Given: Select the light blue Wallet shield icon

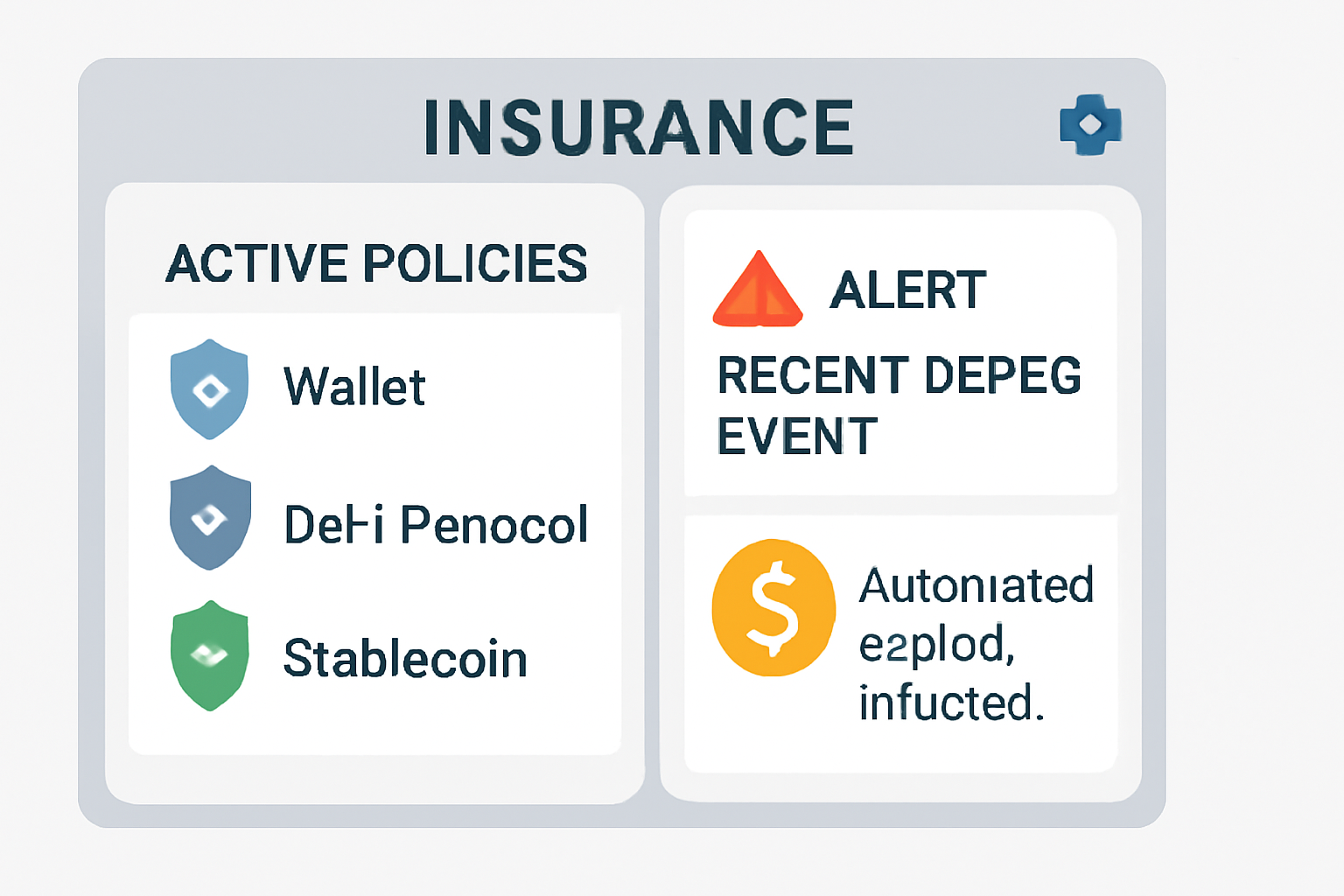Looking at the screenshot, I should pos(209,389).
